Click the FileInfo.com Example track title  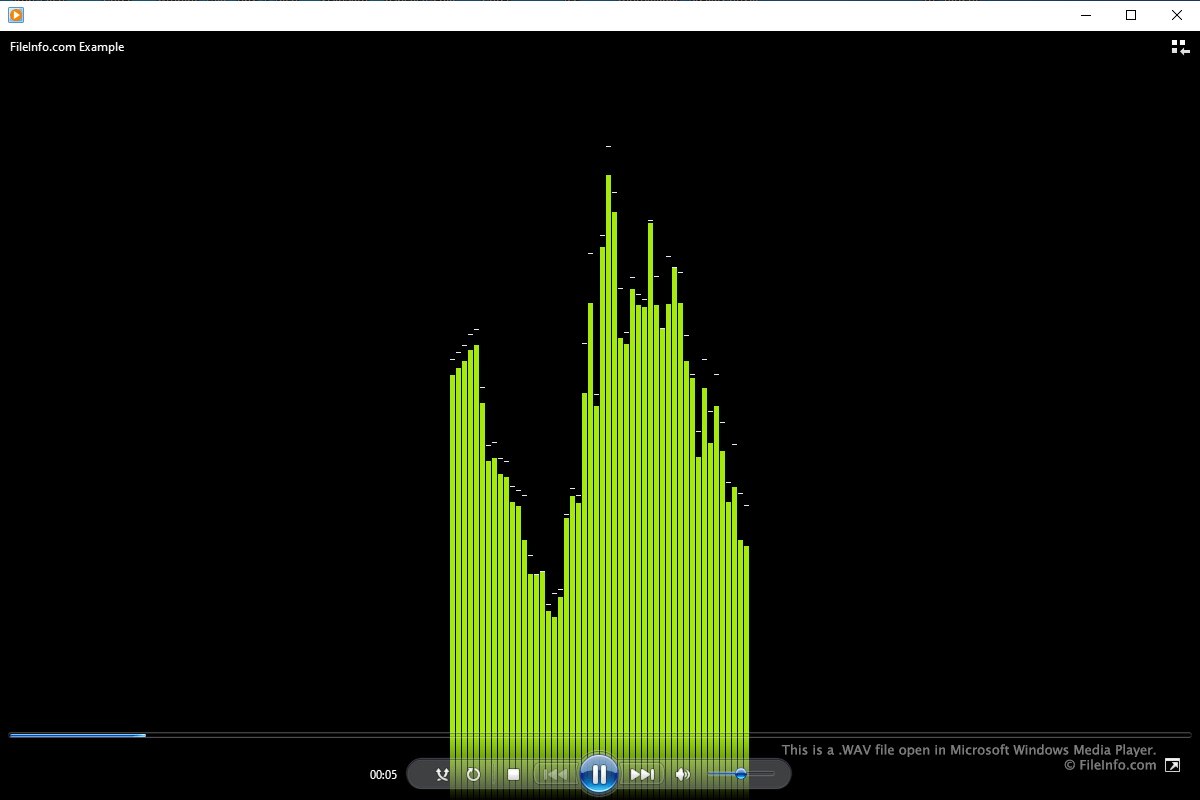point(67,47)
